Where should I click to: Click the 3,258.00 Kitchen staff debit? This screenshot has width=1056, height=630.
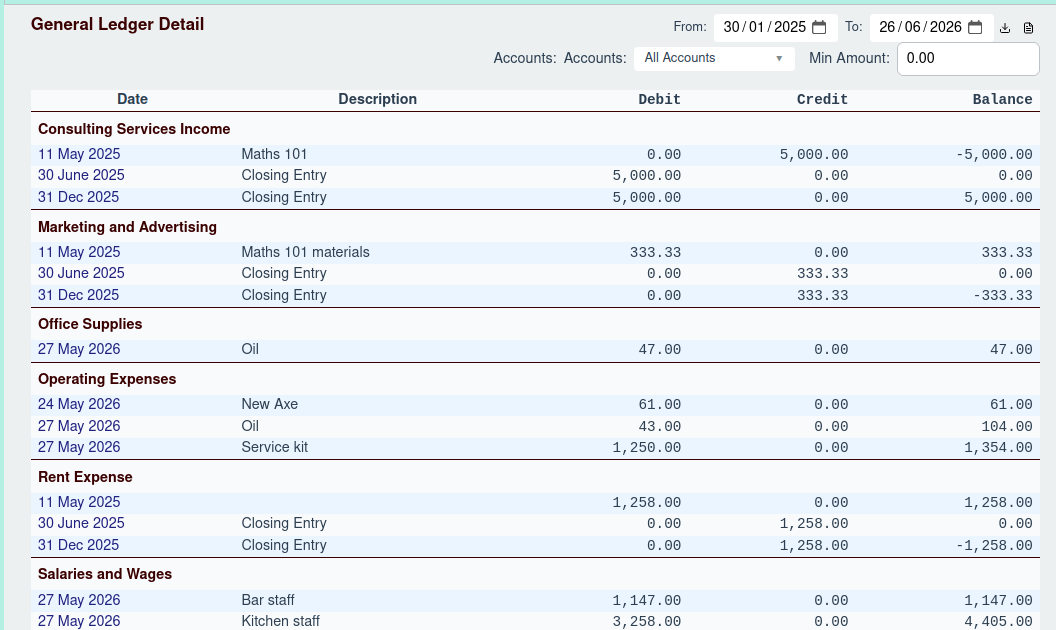tap(647, 622)
